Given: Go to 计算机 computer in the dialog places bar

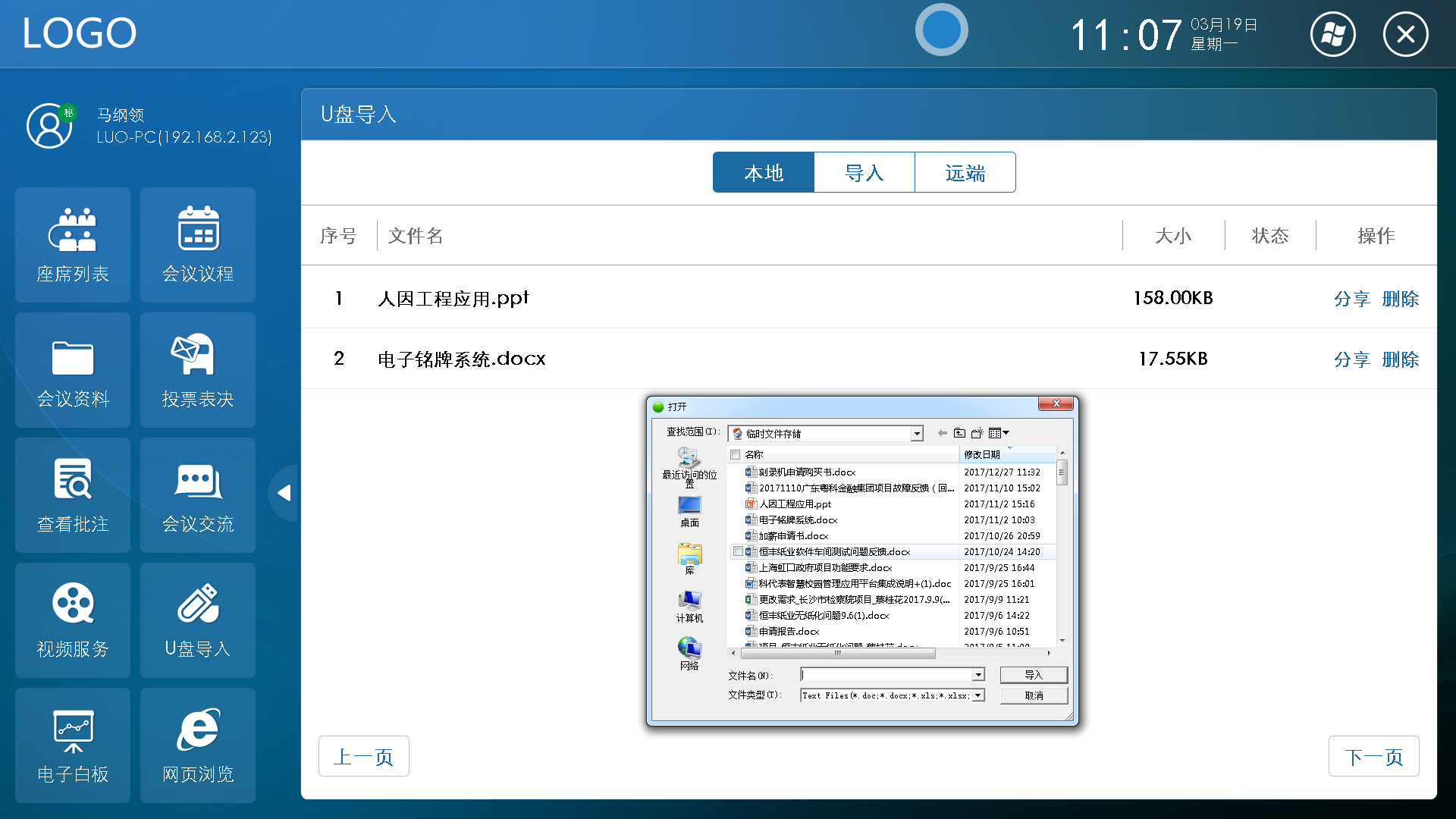Looking at the screenshot, I should pyautogui.click(x=689, y=607).
